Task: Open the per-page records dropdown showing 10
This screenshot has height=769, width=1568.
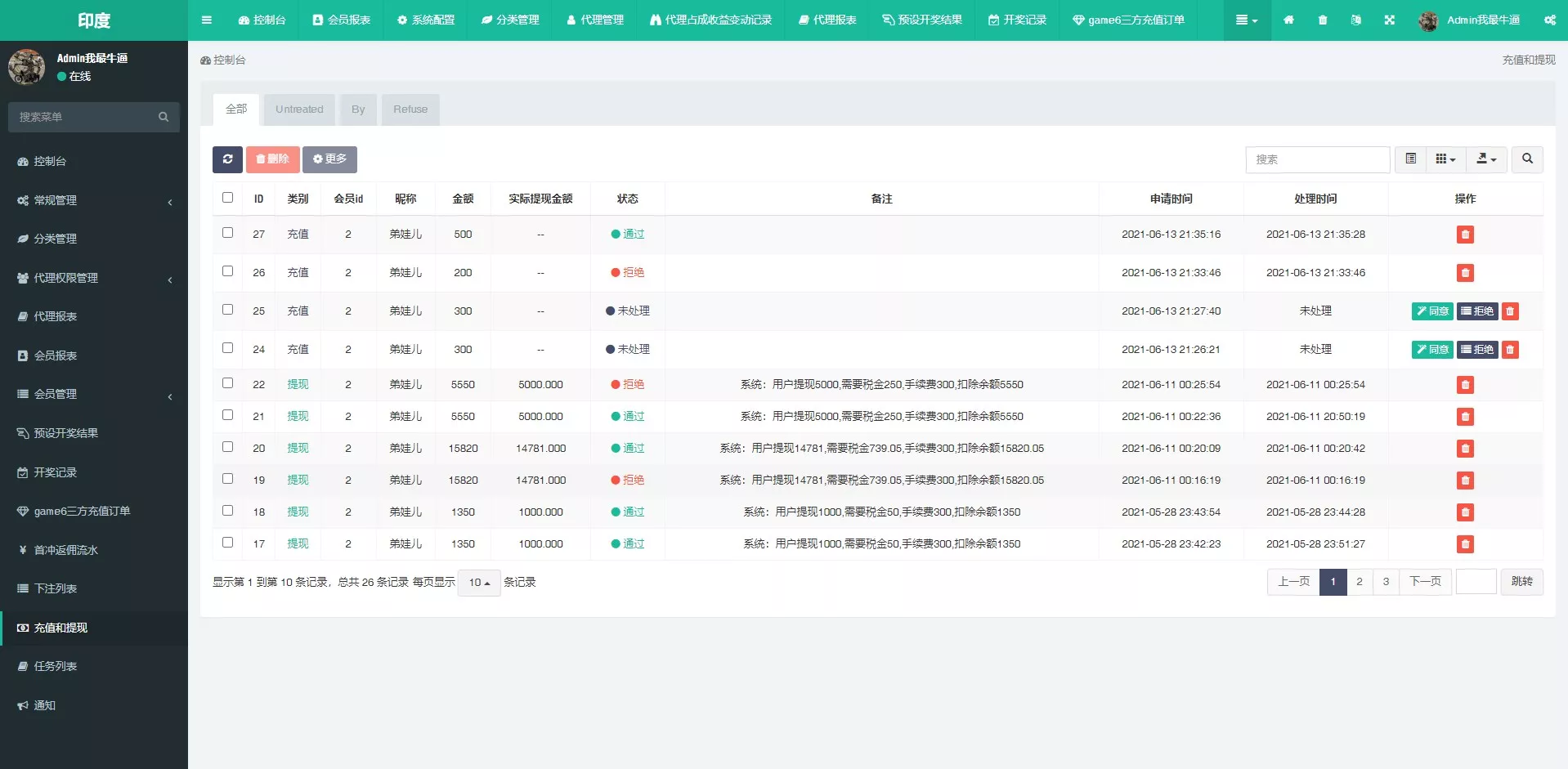Action: pyautogui.click(x=479, y=583)
